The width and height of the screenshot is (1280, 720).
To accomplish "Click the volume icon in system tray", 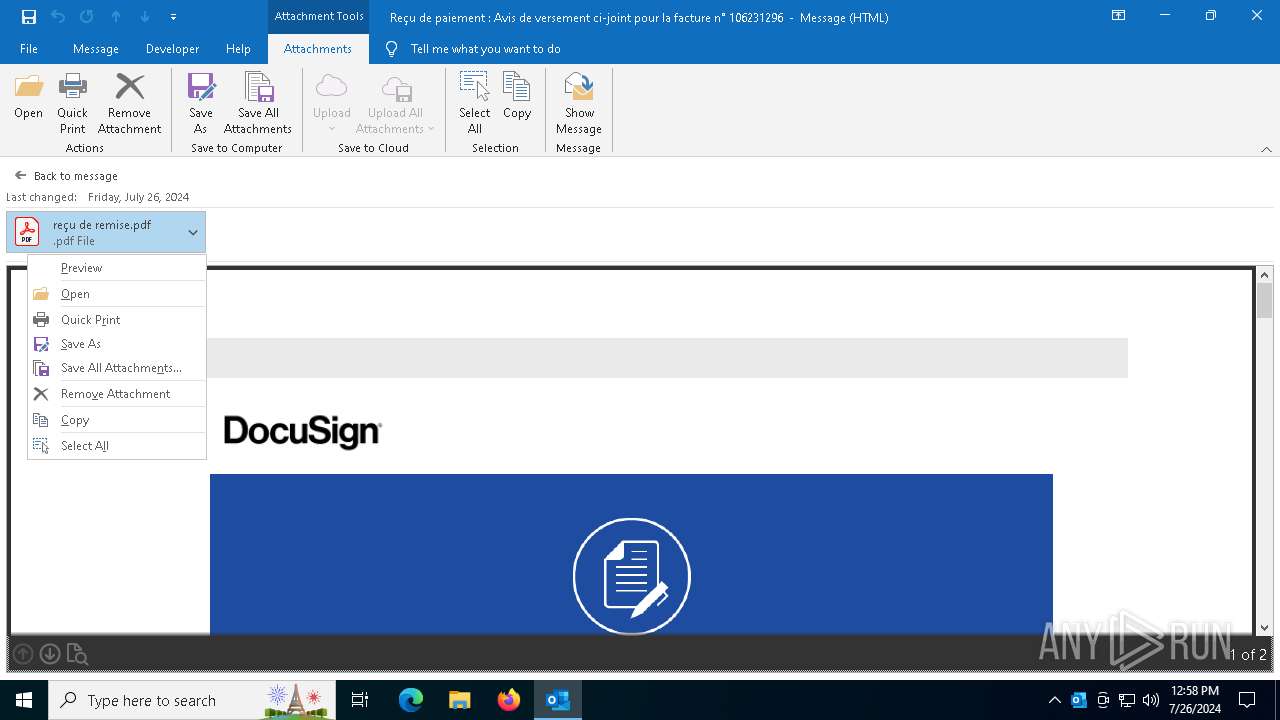I will click(1151, 700).
